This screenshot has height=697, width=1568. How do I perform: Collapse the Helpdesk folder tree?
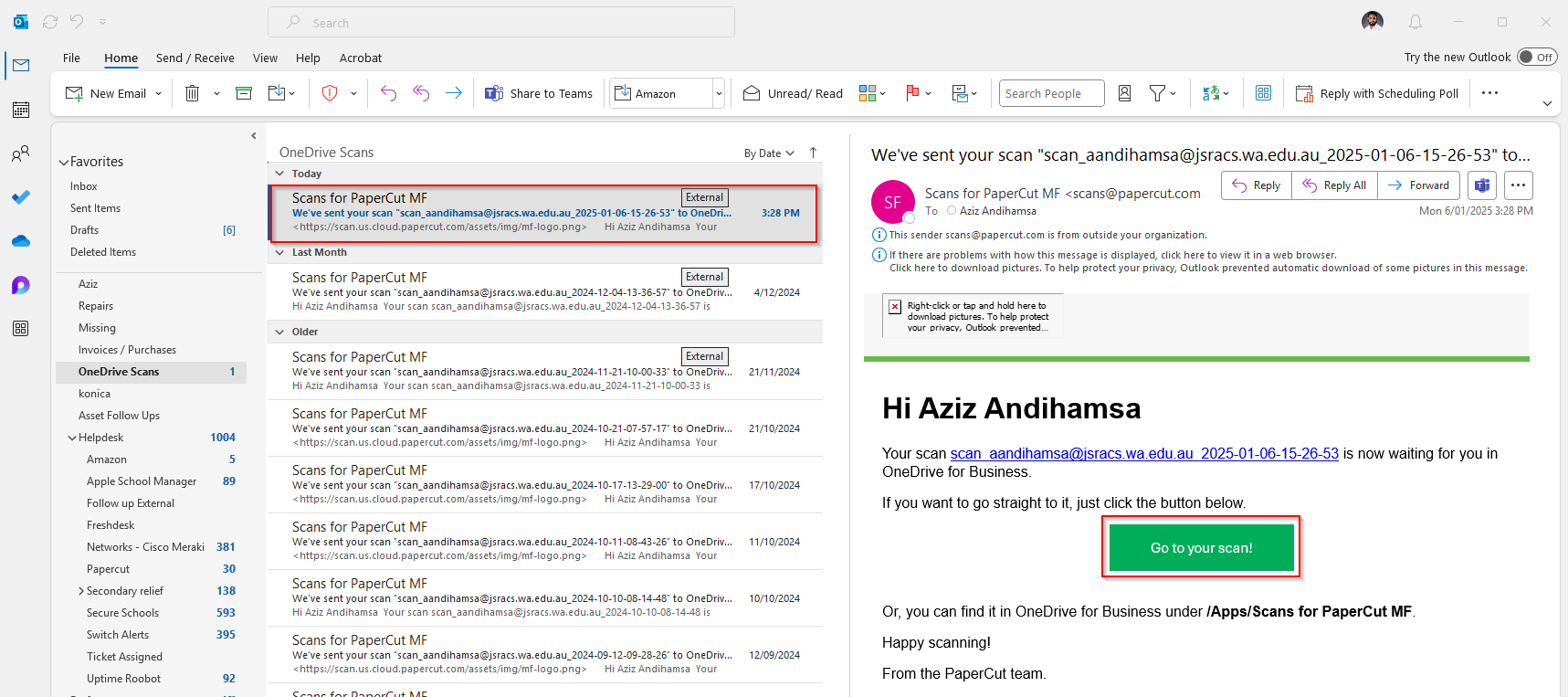pos(72,438)
